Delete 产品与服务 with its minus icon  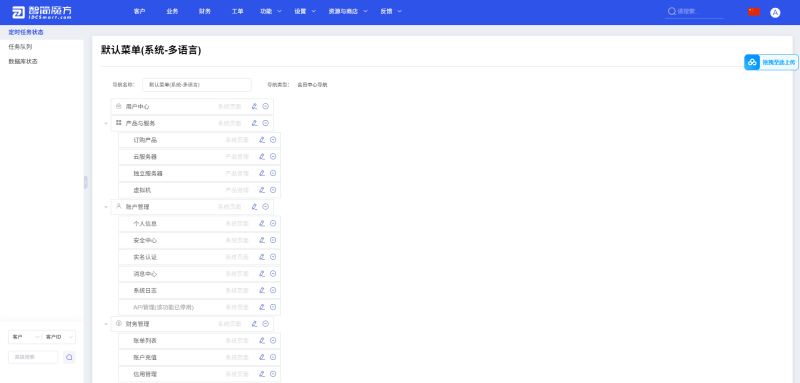pos(265,123)
